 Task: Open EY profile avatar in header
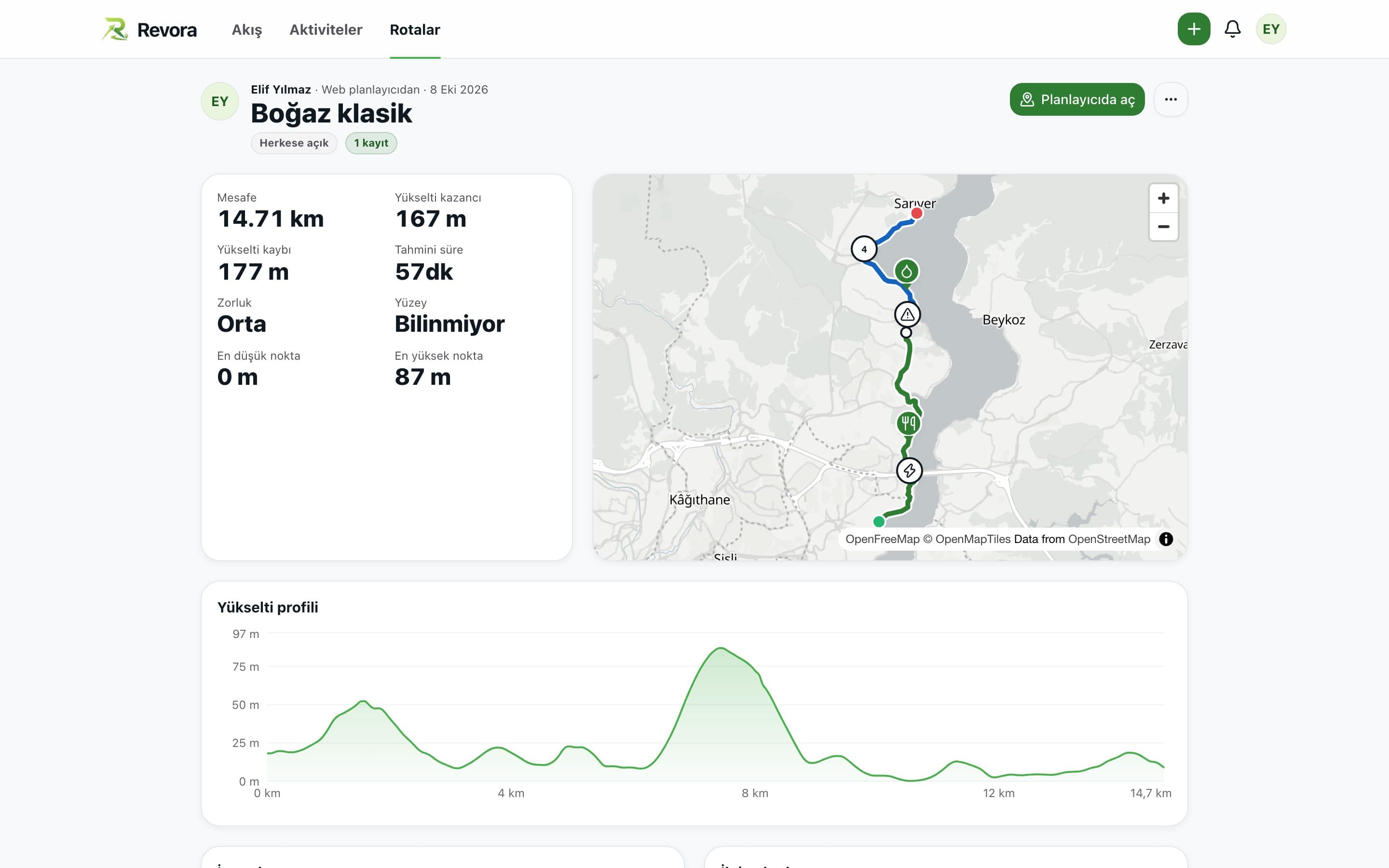[x=1270, y=29]
